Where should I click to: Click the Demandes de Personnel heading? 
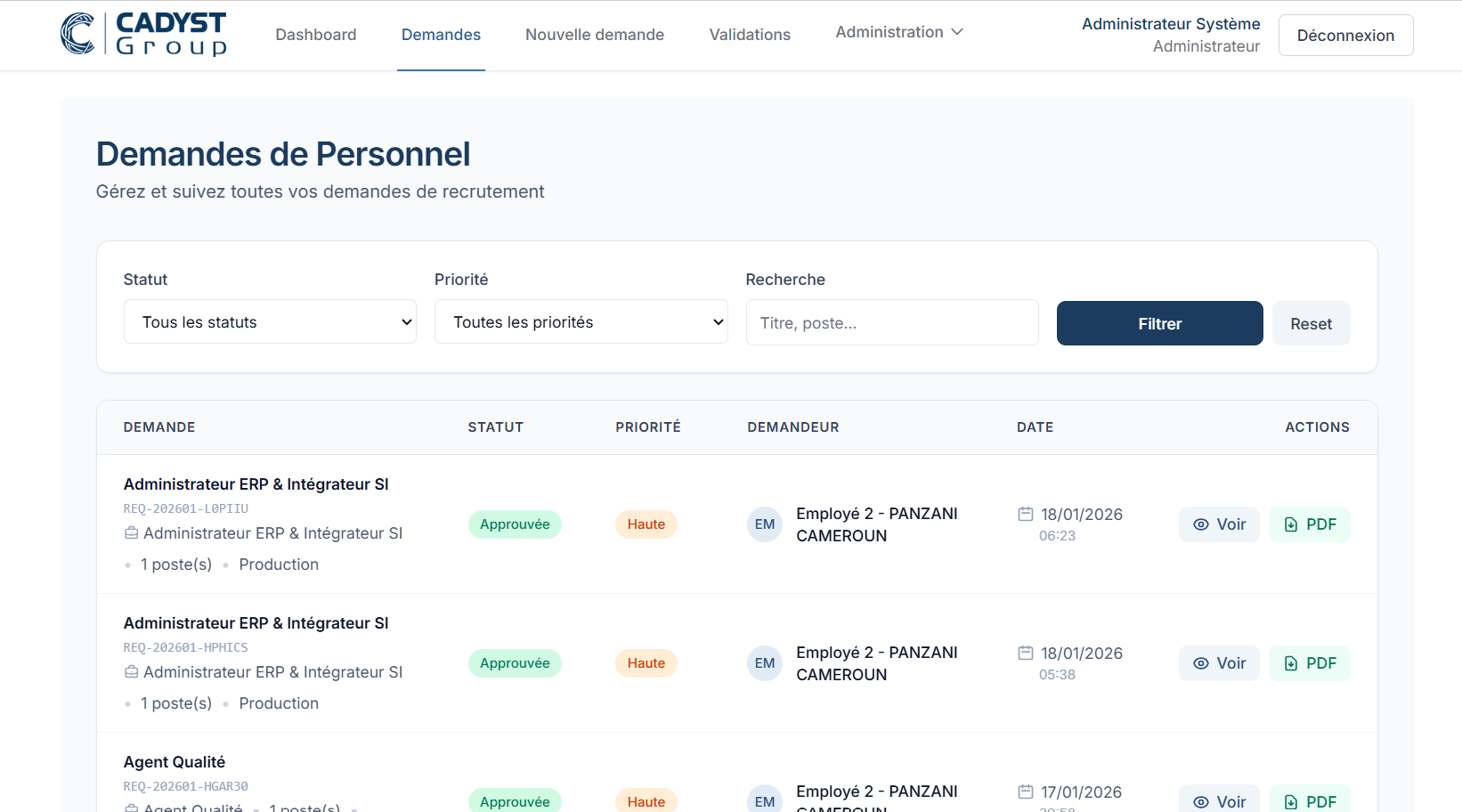pyautogui.click(x=283, y=154)
